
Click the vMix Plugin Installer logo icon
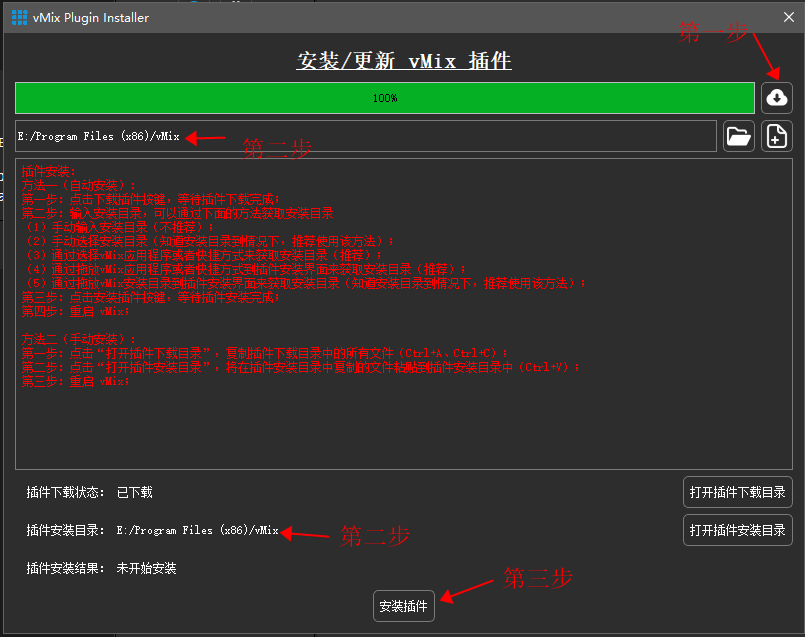tap(20, 17)
